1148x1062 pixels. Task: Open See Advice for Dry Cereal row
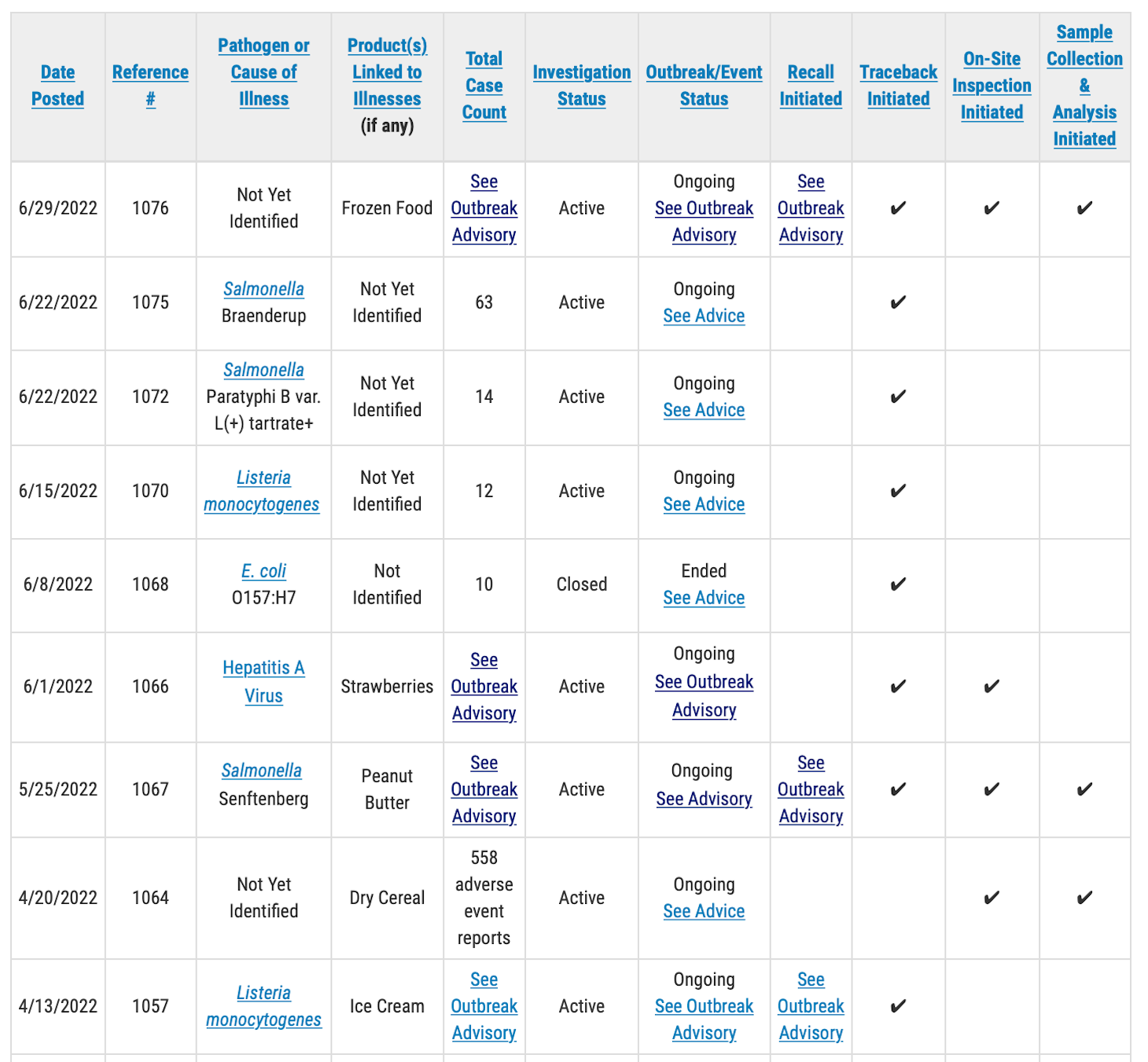(x=704, y=911)
